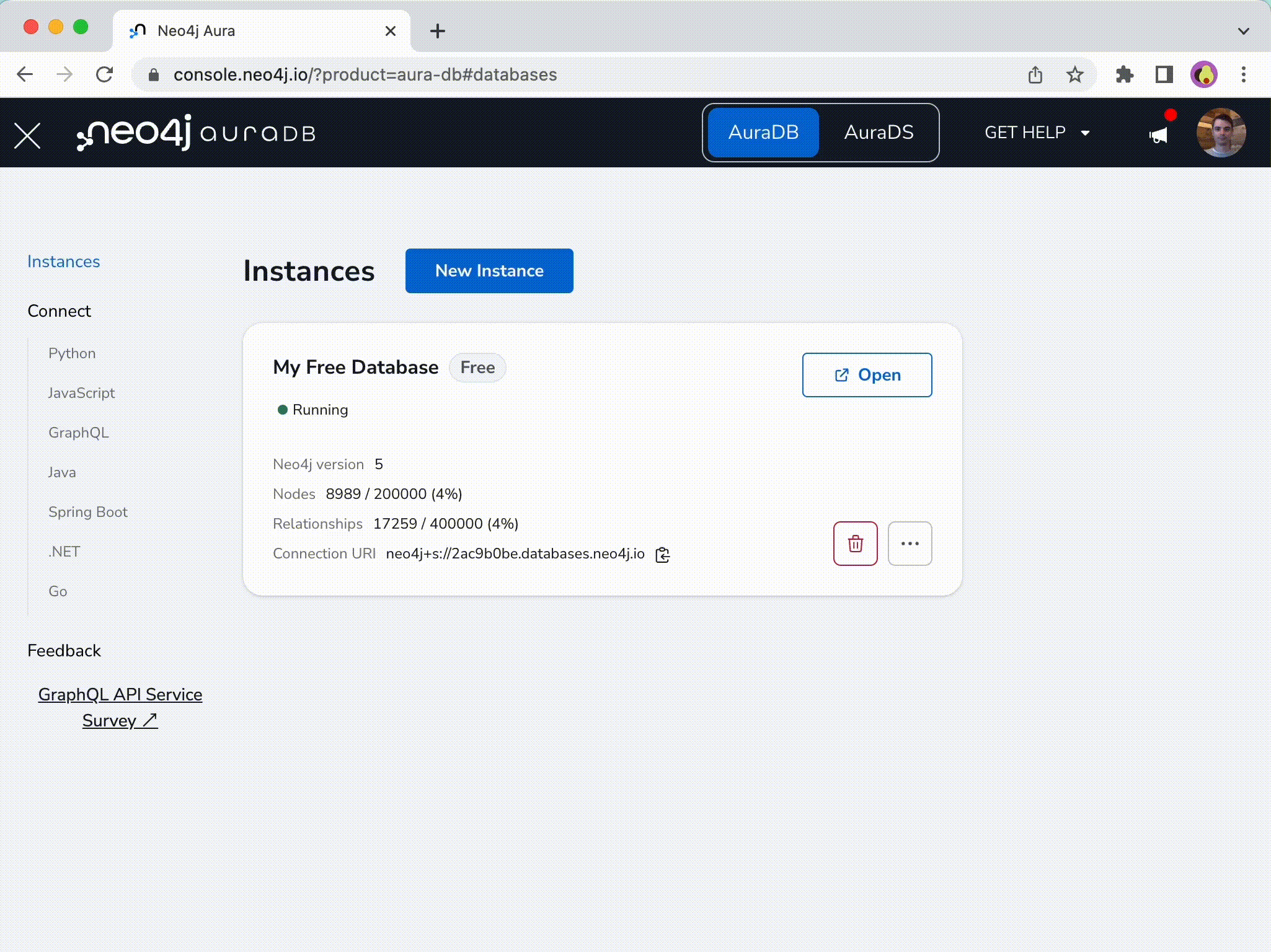Open My Free Database instance
The width and height of the screenshot is (1271, 952).
[867, 375]
